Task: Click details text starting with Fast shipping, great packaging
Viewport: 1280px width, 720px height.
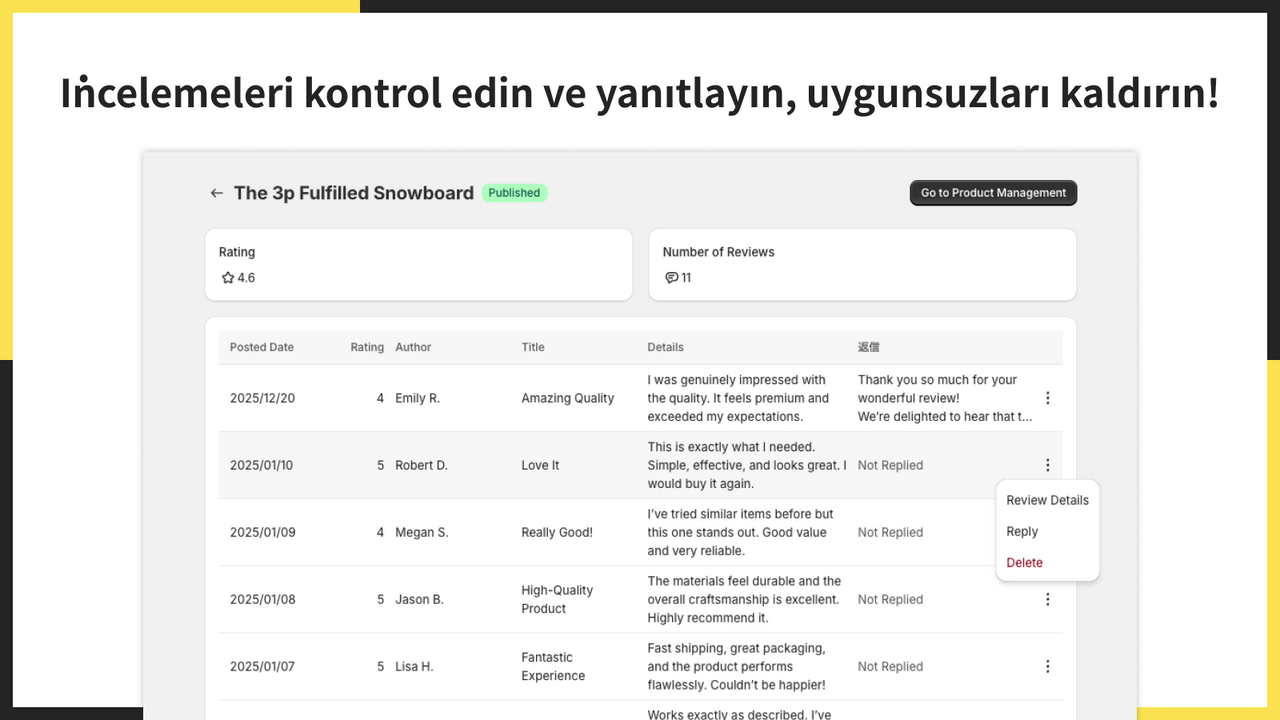Action: click(737, 666)
